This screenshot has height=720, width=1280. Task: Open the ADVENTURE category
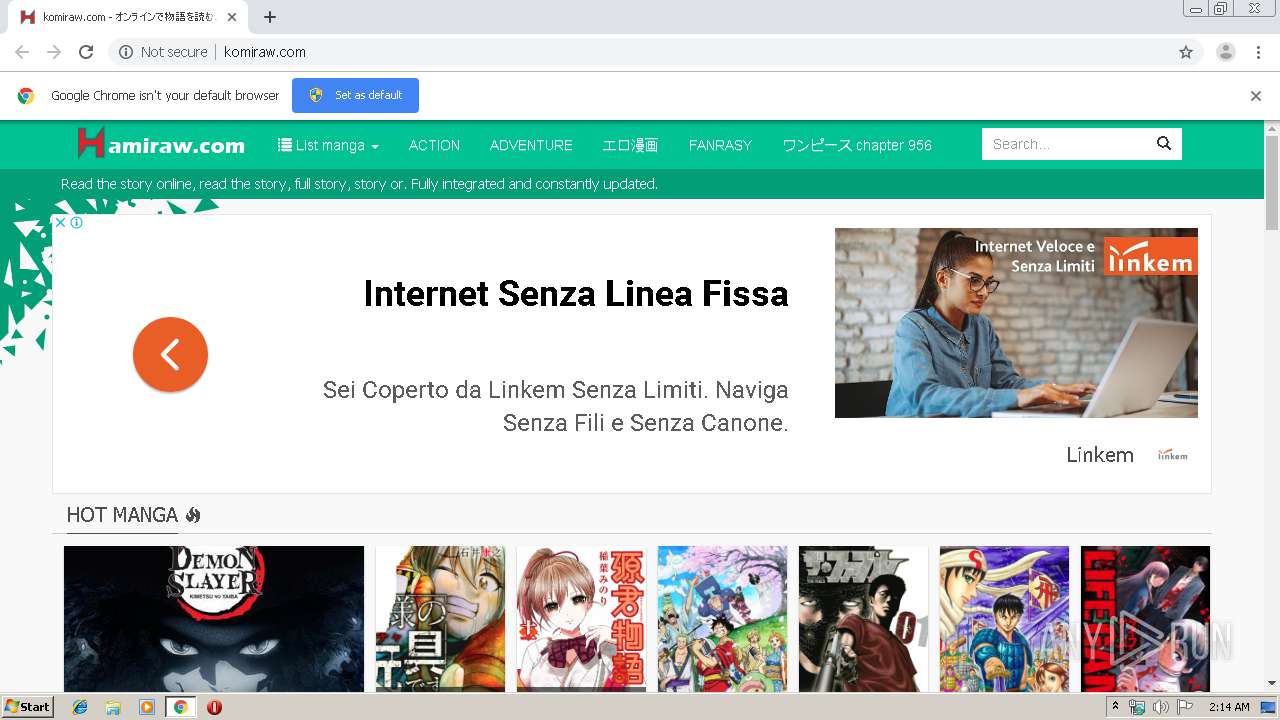coord(531,145)
